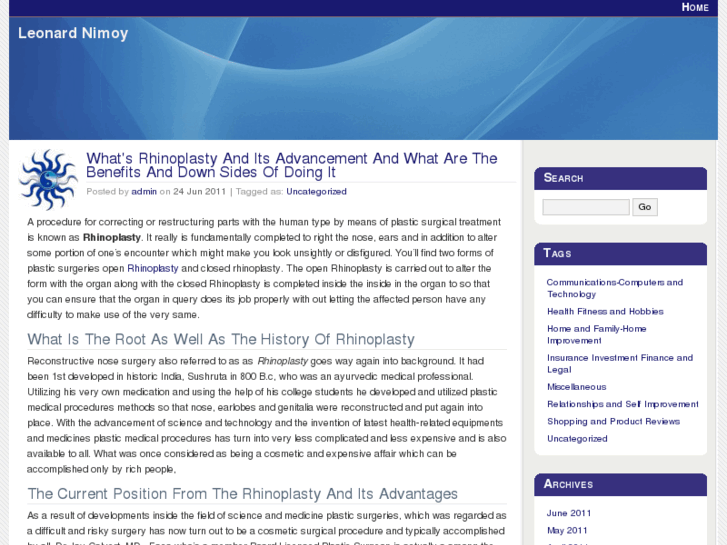Image resolution: width=727 pixels, height=545 pixels.
Task: Focus the sidebar search input field
Action: click(586, 207)
